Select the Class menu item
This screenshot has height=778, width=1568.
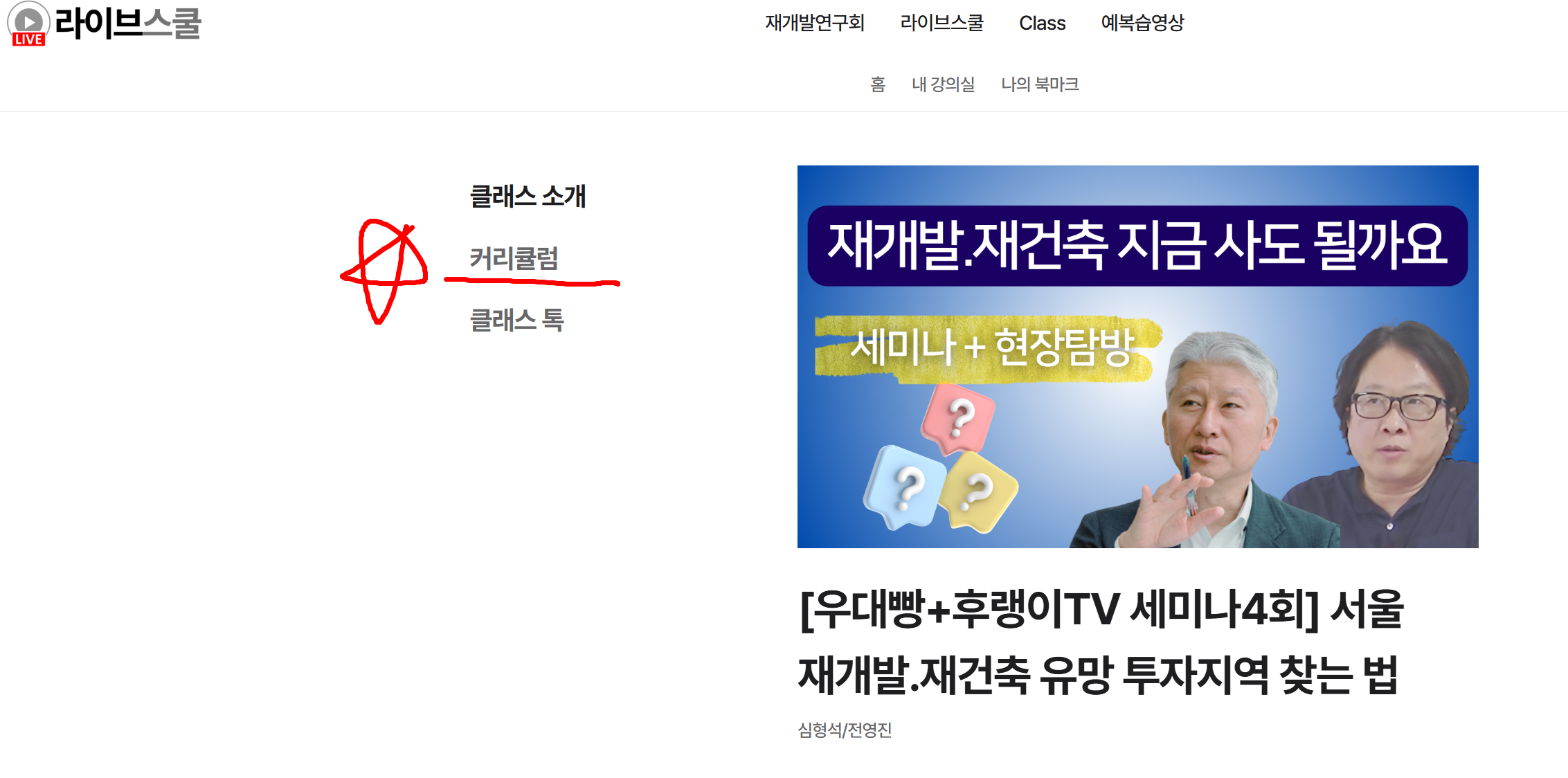[1042, 24]
